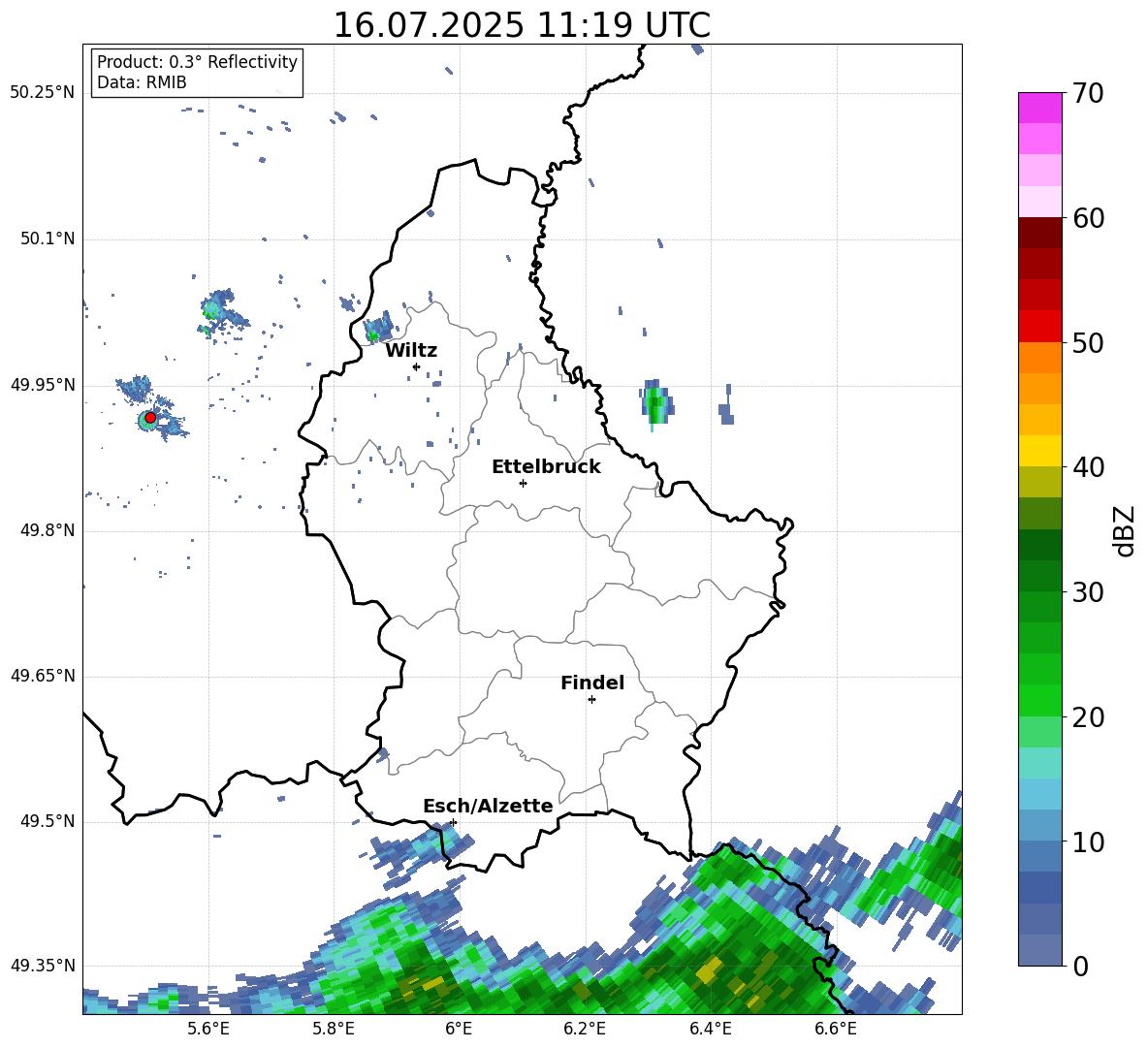This screenshot has width=1148, height=1048.
Task: Click the Ettelbruck cross marker
Action: click(523, 483)
